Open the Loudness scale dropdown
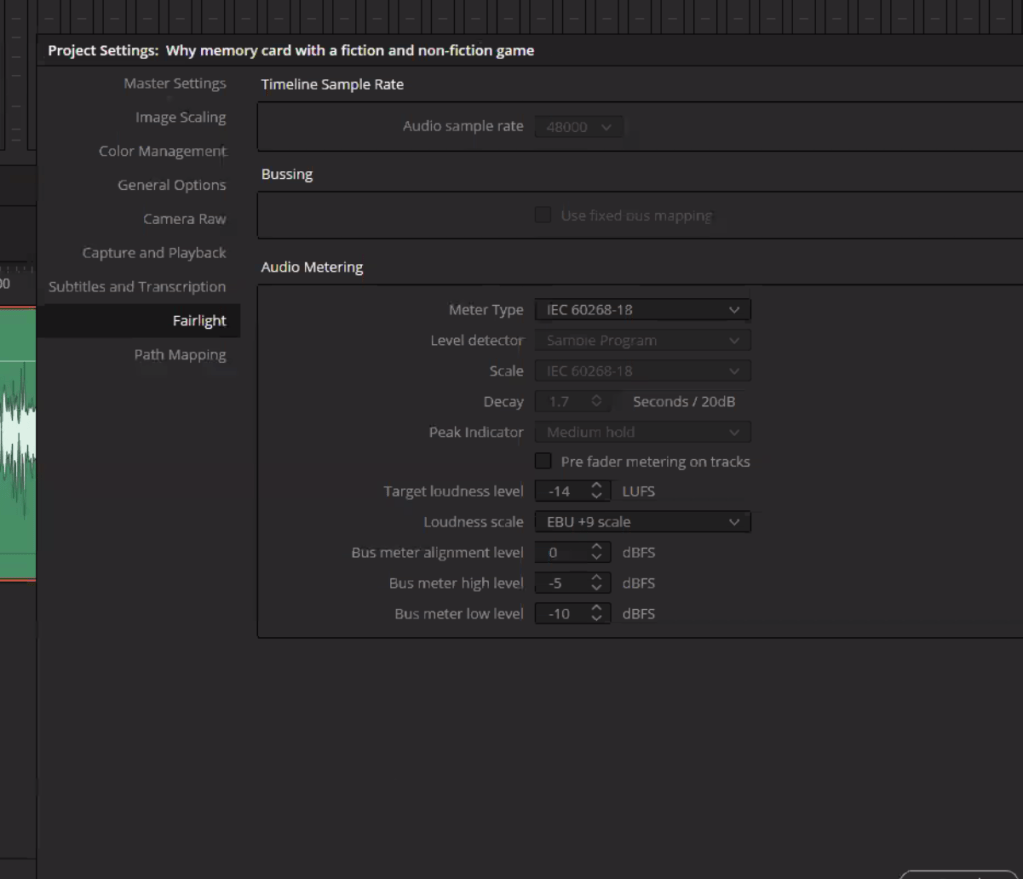The height and width of the screenshot is (879, 1023). click(x=643, y=521)
